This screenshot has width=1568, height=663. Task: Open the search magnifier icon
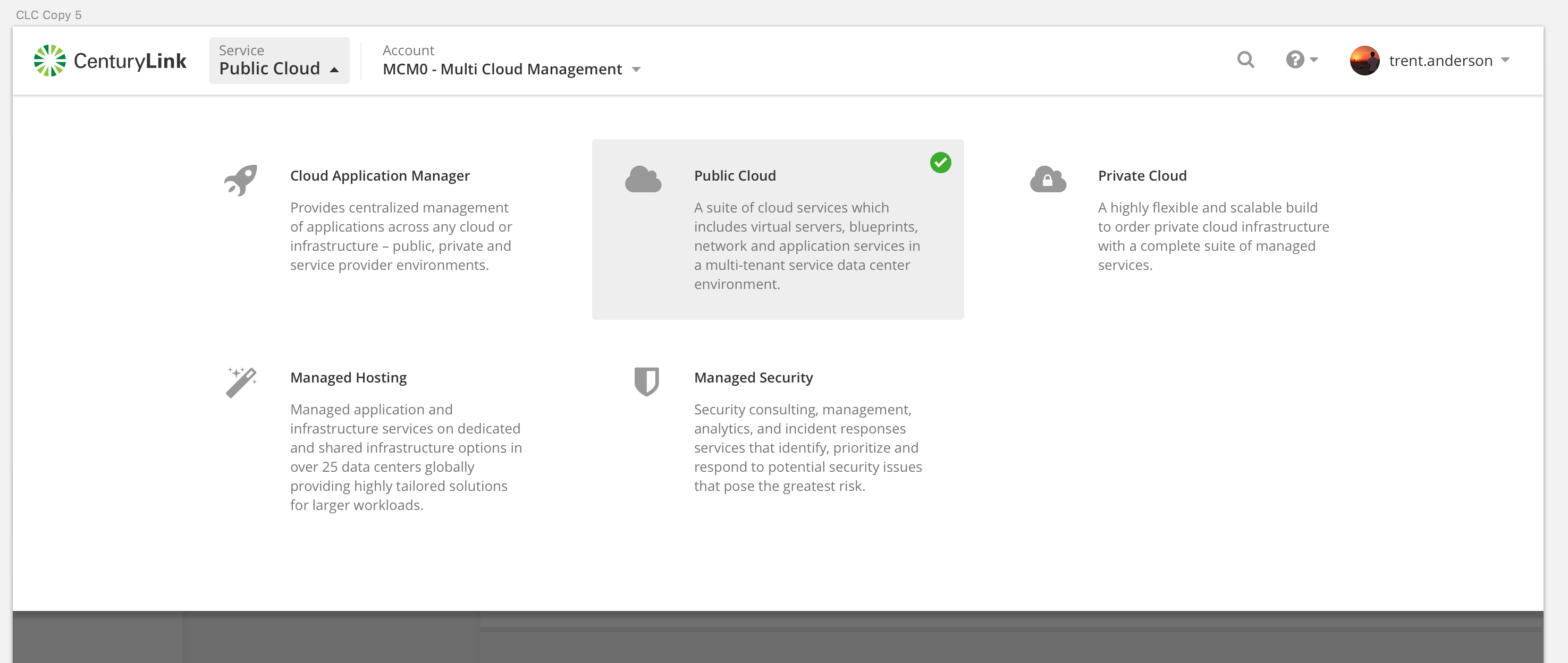point(1245,59)
